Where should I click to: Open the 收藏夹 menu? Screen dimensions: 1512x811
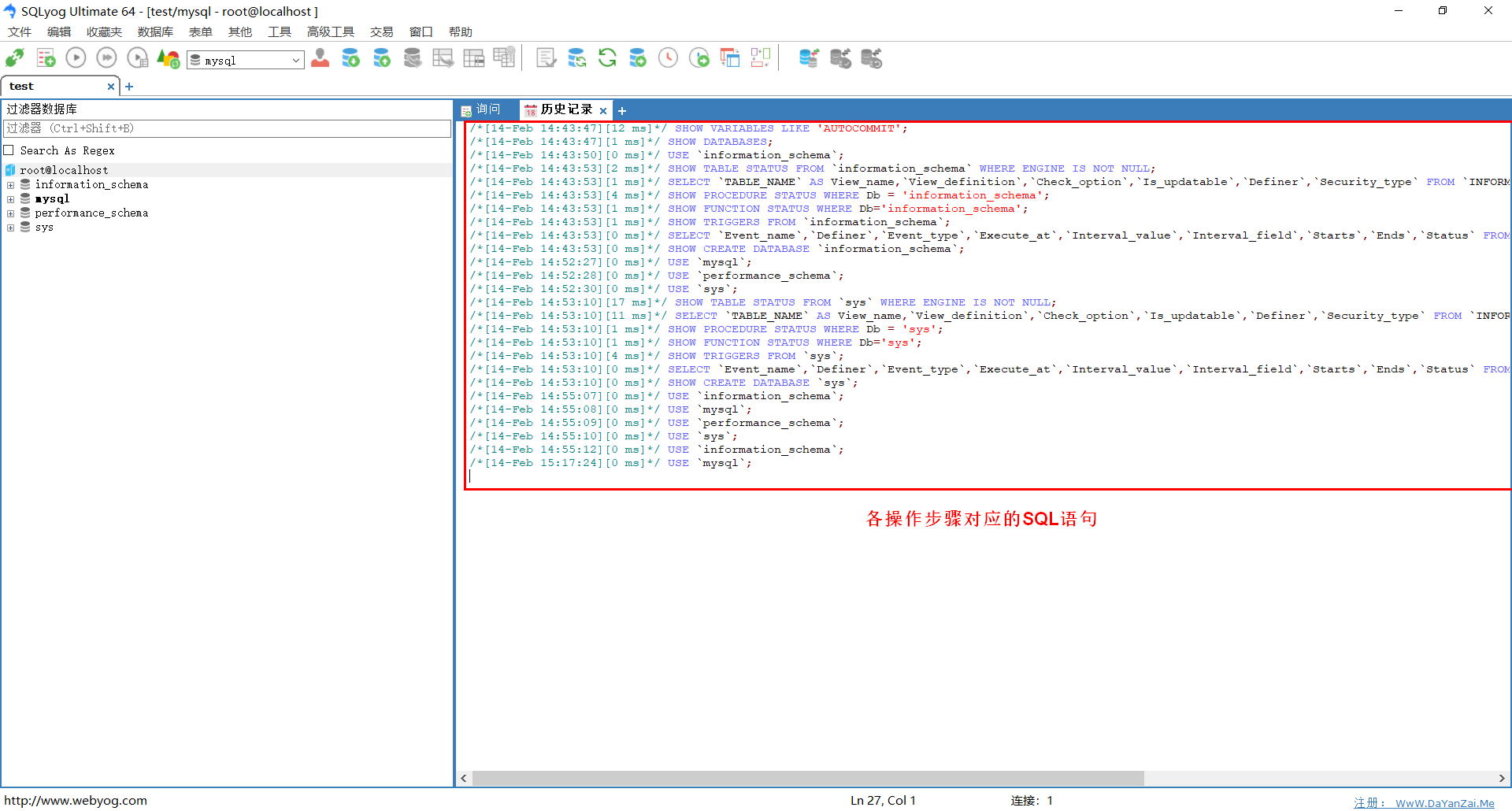pos(104,31)
